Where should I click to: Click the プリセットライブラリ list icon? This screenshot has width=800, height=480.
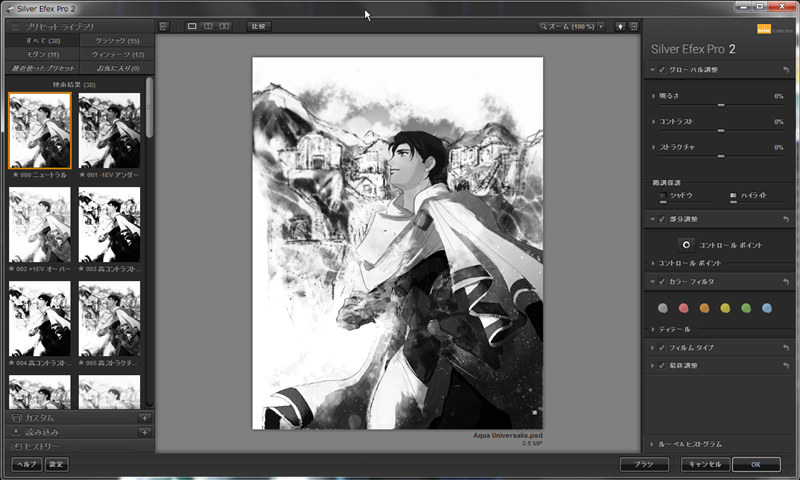point(16,26)
